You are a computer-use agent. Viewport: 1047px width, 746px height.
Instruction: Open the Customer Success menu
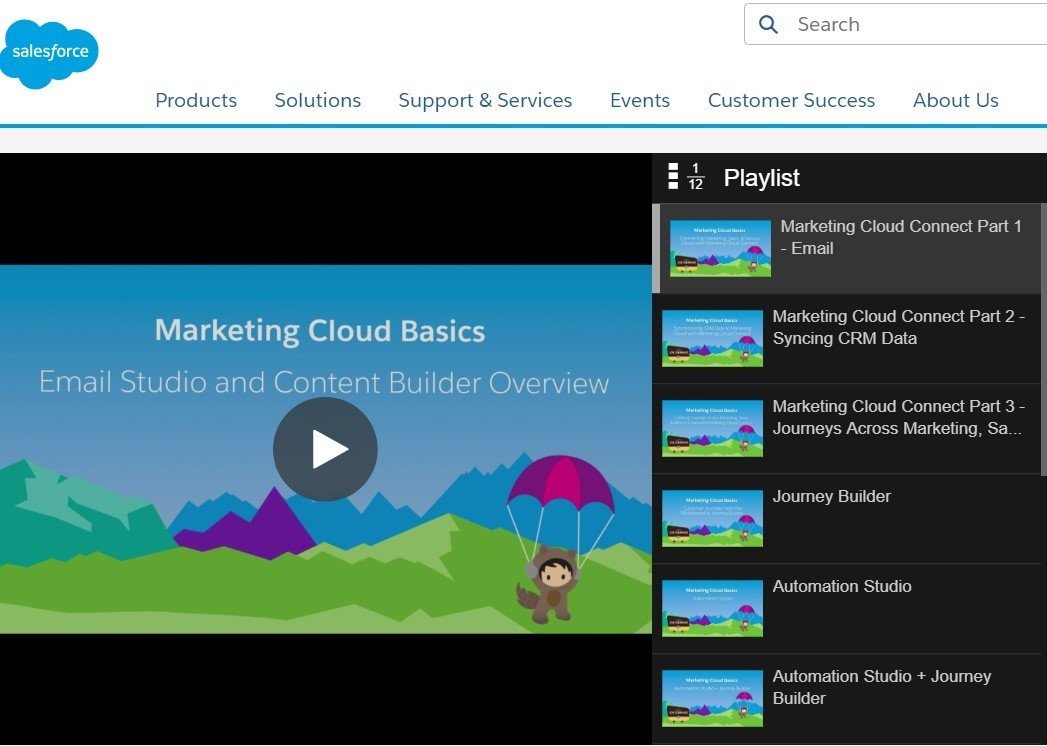click(x=791, y=100)
